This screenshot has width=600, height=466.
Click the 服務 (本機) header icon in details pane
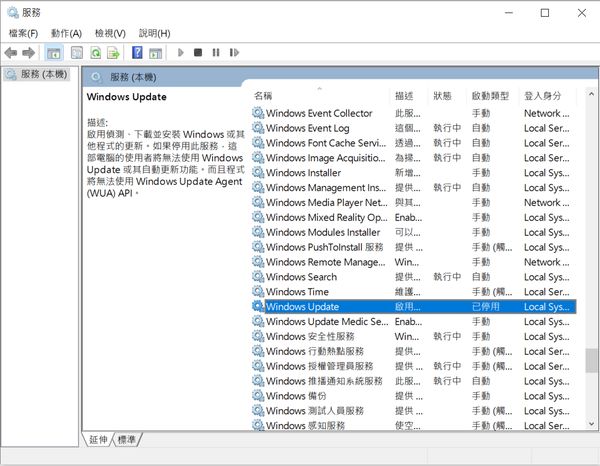[x=96, y=77]
